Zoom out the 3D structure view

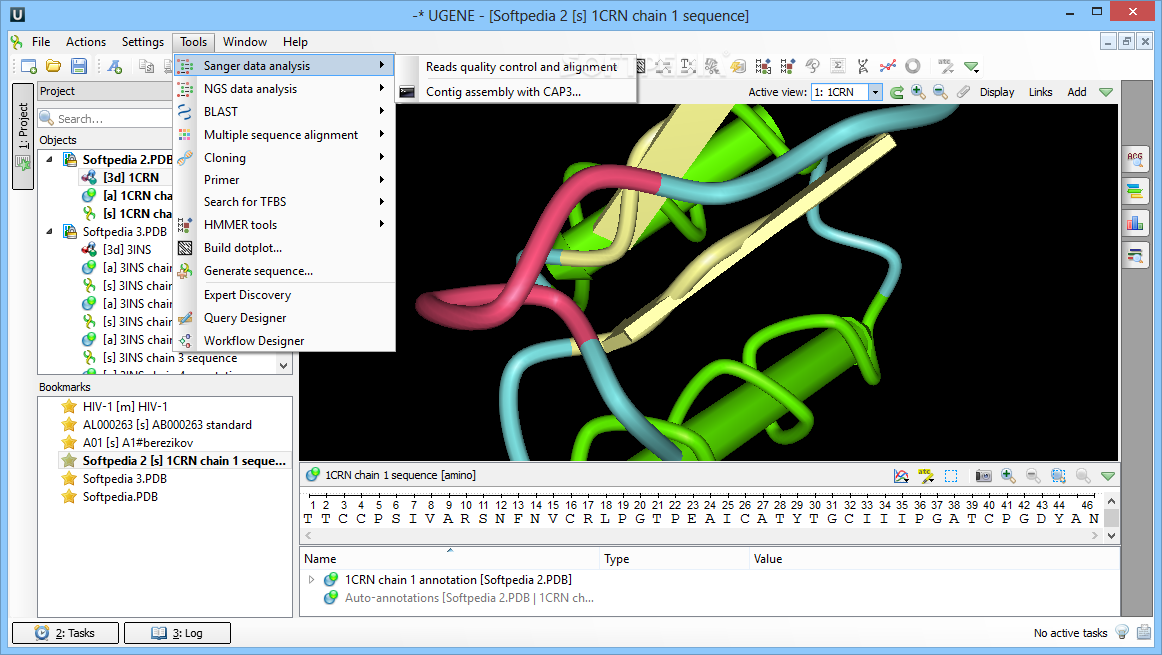(940, 92)
